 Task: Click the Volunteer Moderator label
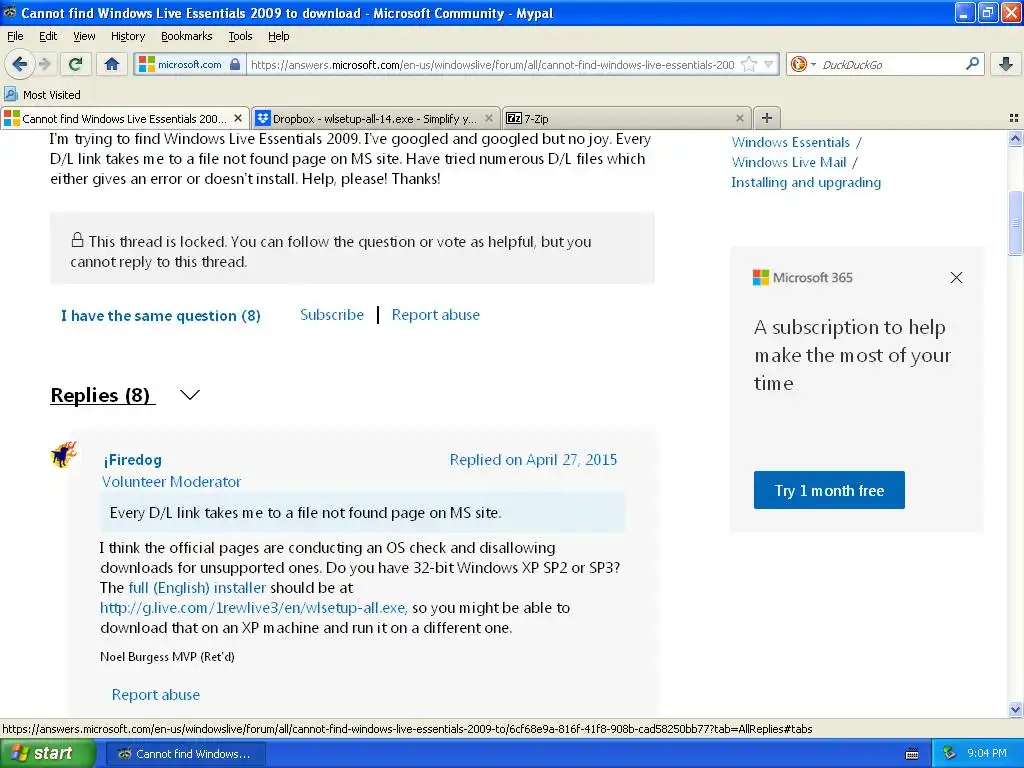point(171,481)
